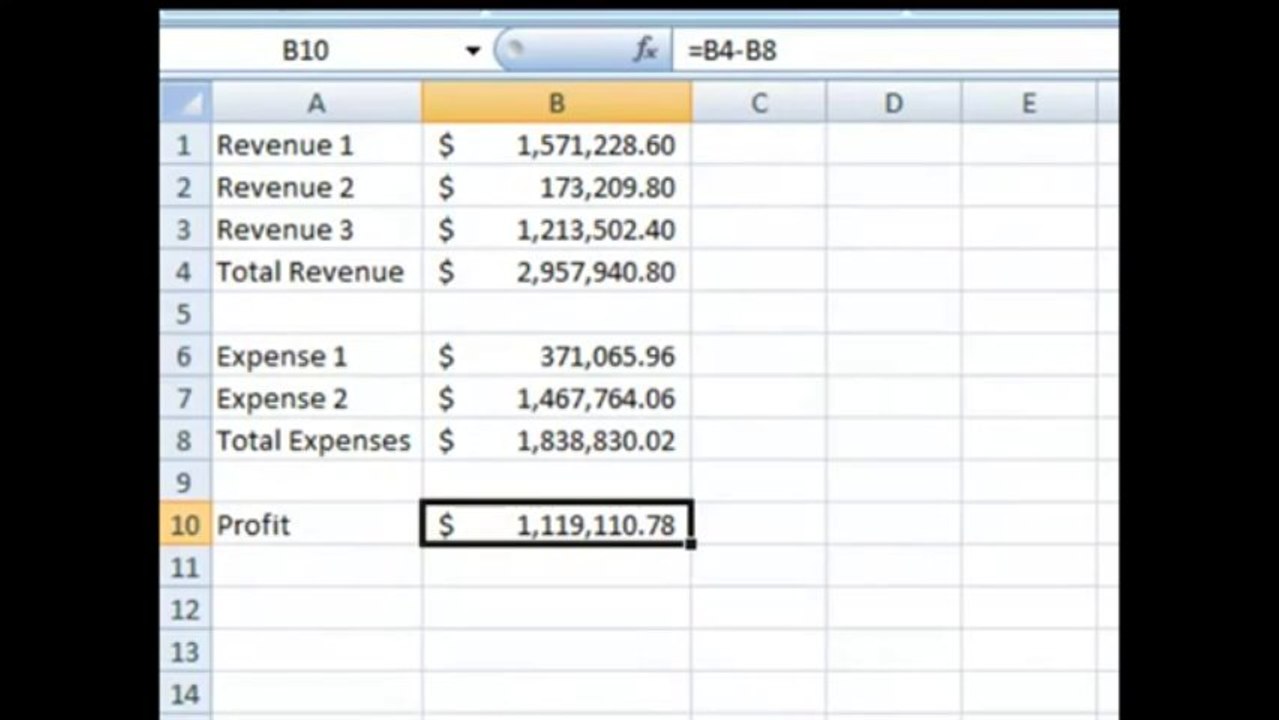1279x720 pixels.
Task: Select row 12 header
Action: [x=185, y=610]
